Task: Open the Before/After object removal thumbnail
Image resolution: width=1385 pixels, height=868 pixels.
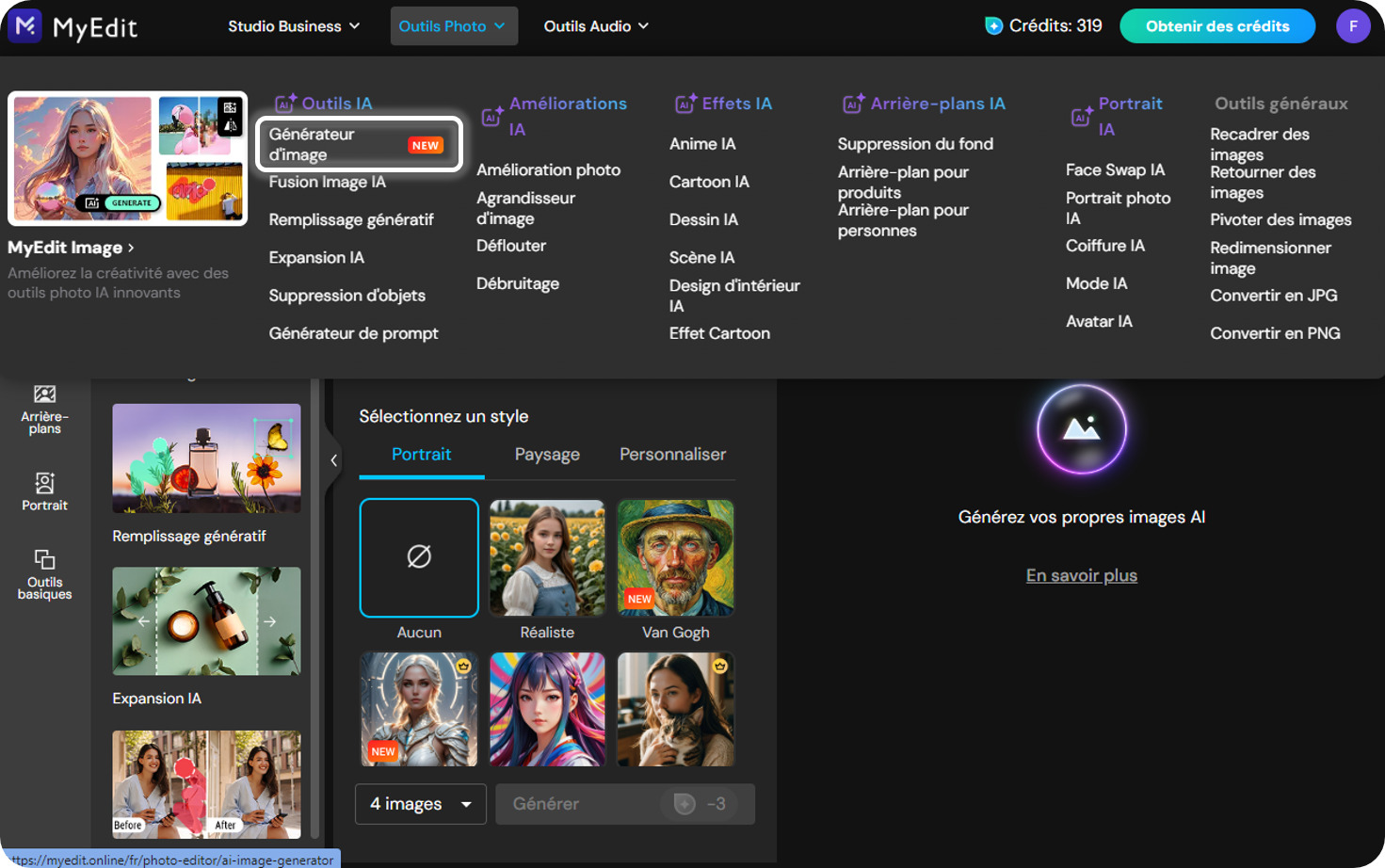Action: [x=206, y=784]
